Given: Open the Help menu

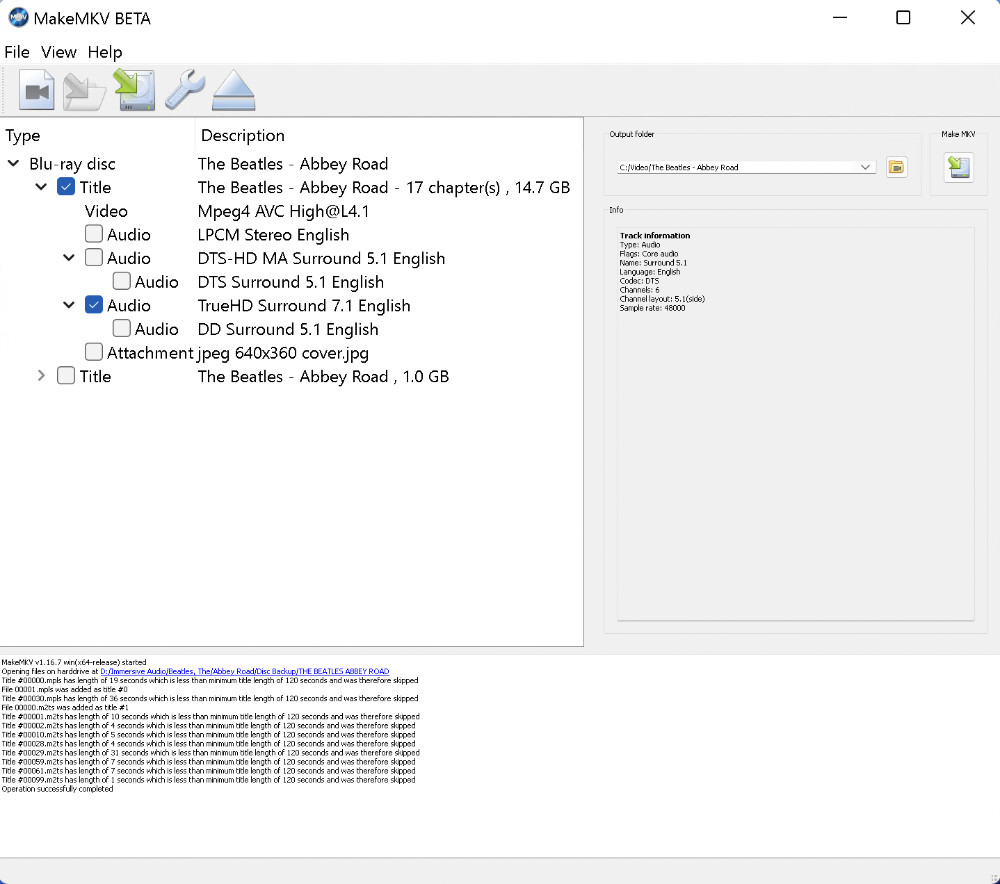Looking at the screenshot, I should [x=105, y=52].
